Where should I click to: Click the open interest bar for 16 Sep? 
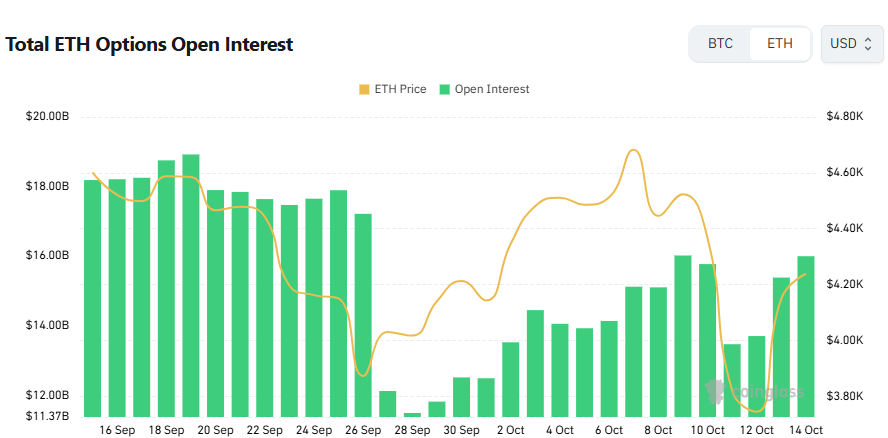coord(117,298)
